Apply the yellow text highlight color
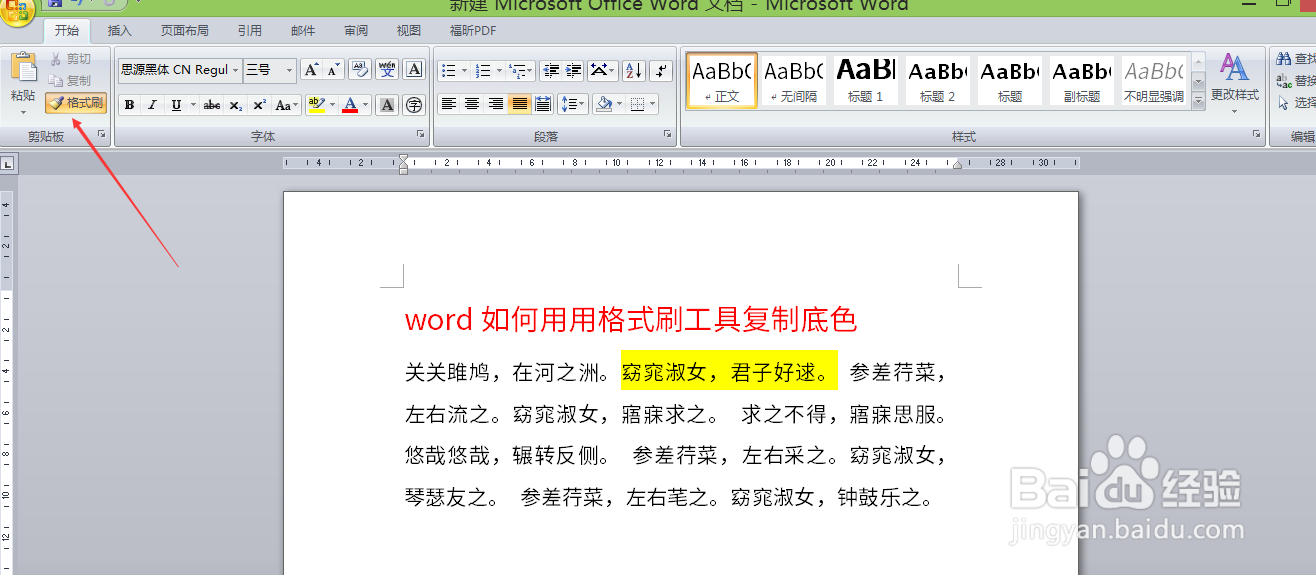 pyautogui.click(x=316, y=105)
